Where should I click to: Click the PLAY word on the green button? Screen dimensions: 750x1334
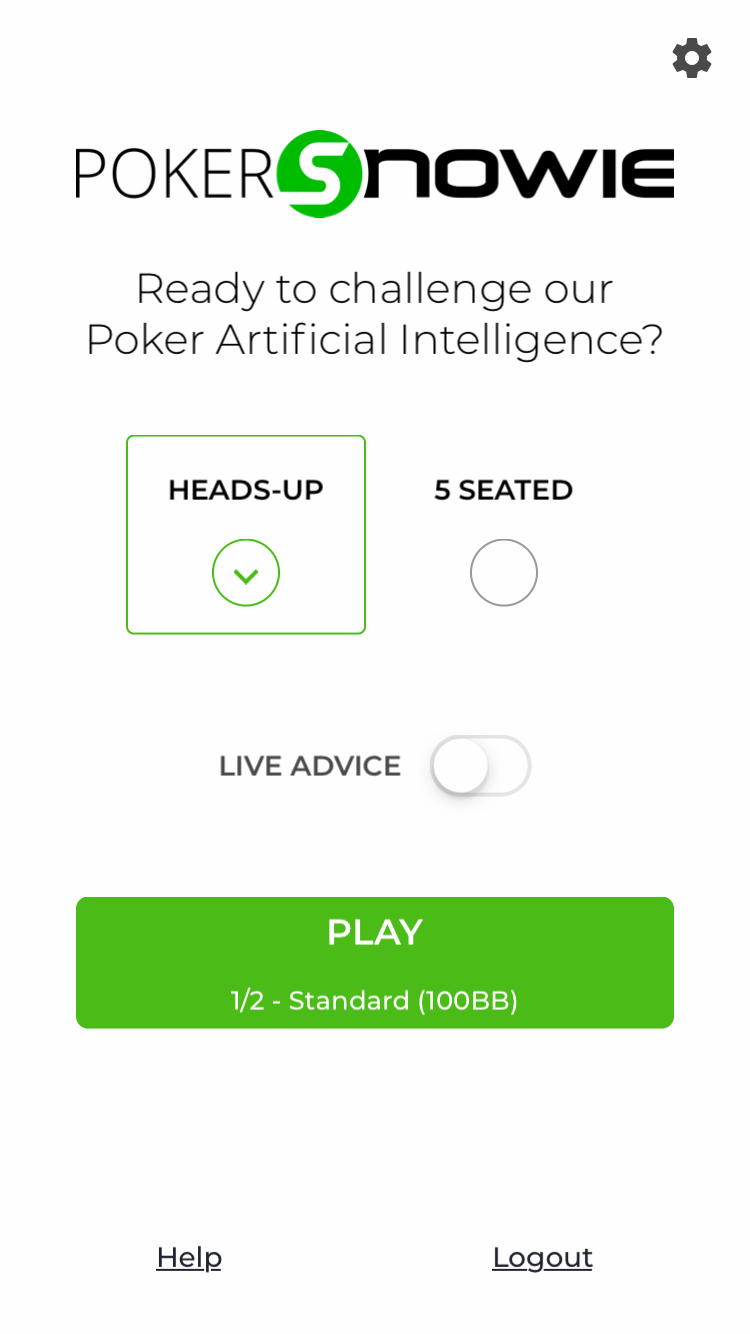tap(375, 932)
